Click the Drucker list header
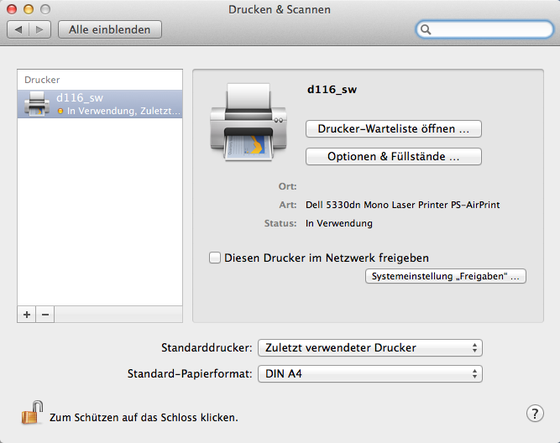560x443 pixels. 42,80
